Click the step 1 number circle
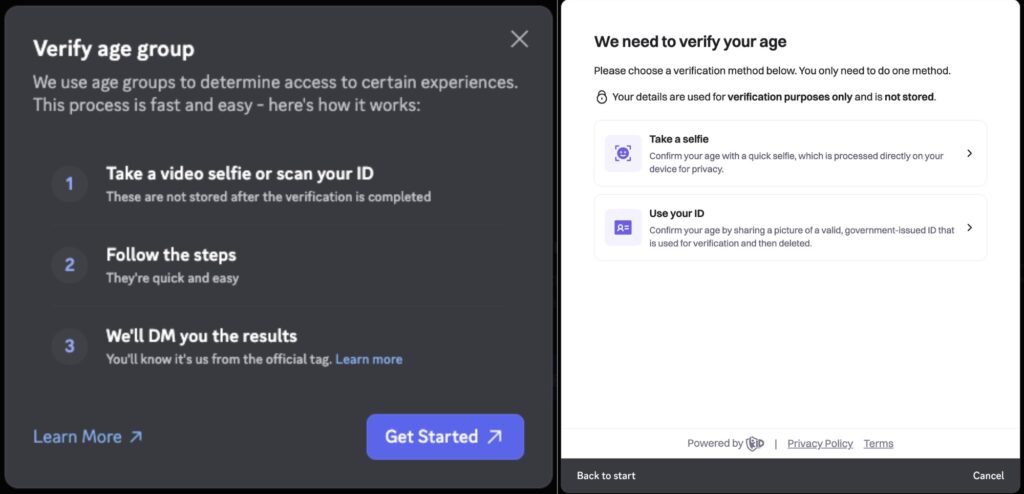This screenshot has height=494, width=1024. tap(69, 184)
